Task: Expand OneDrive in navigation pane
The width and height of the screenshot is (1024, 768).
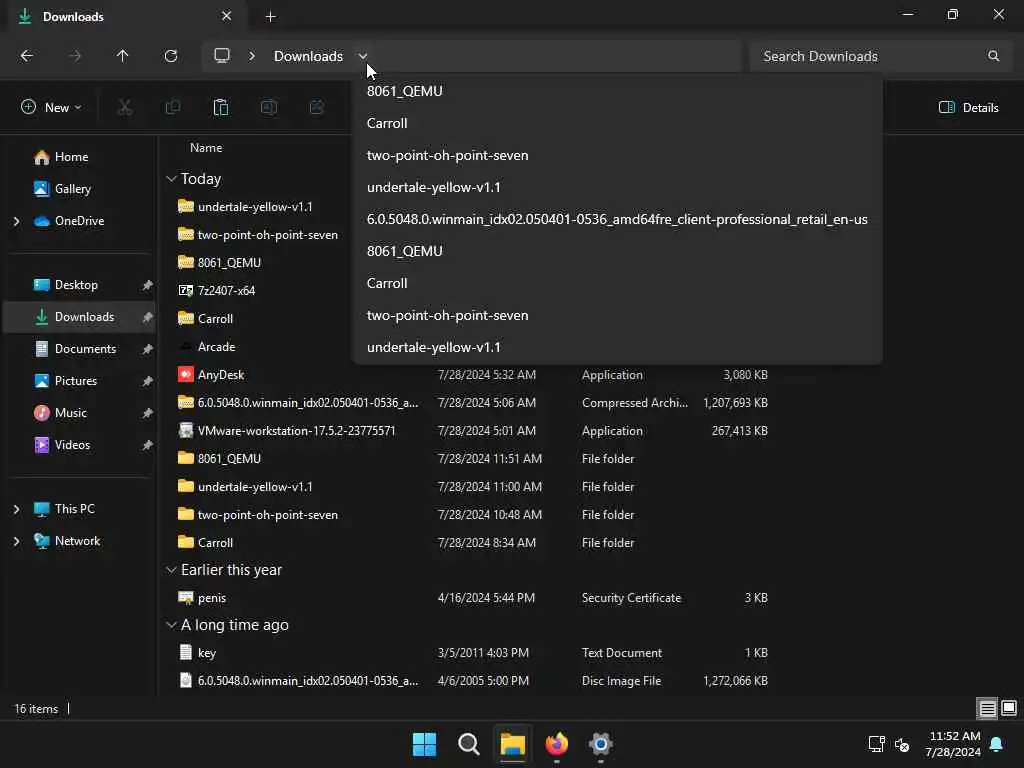Action: coord(16,221)
